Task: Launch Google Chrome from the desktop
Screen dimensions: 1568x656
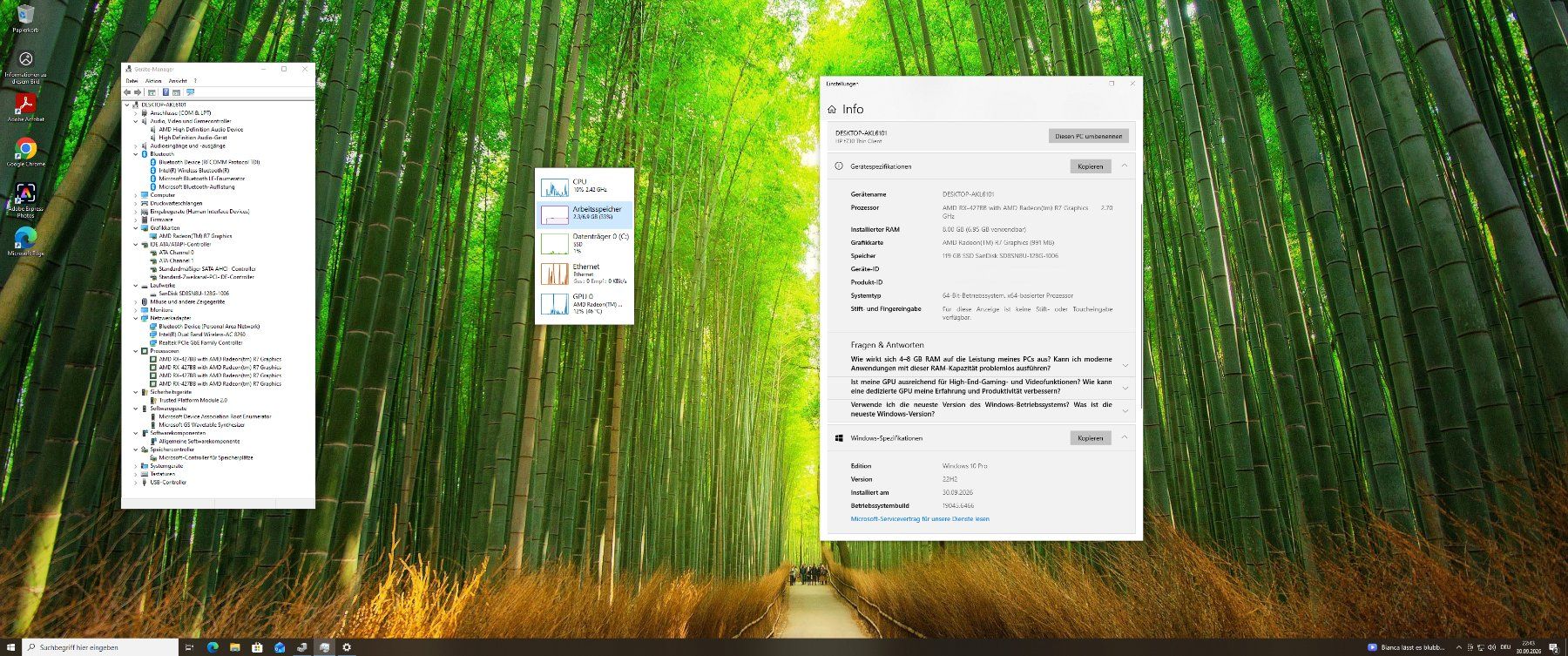Action: [25, 152]
